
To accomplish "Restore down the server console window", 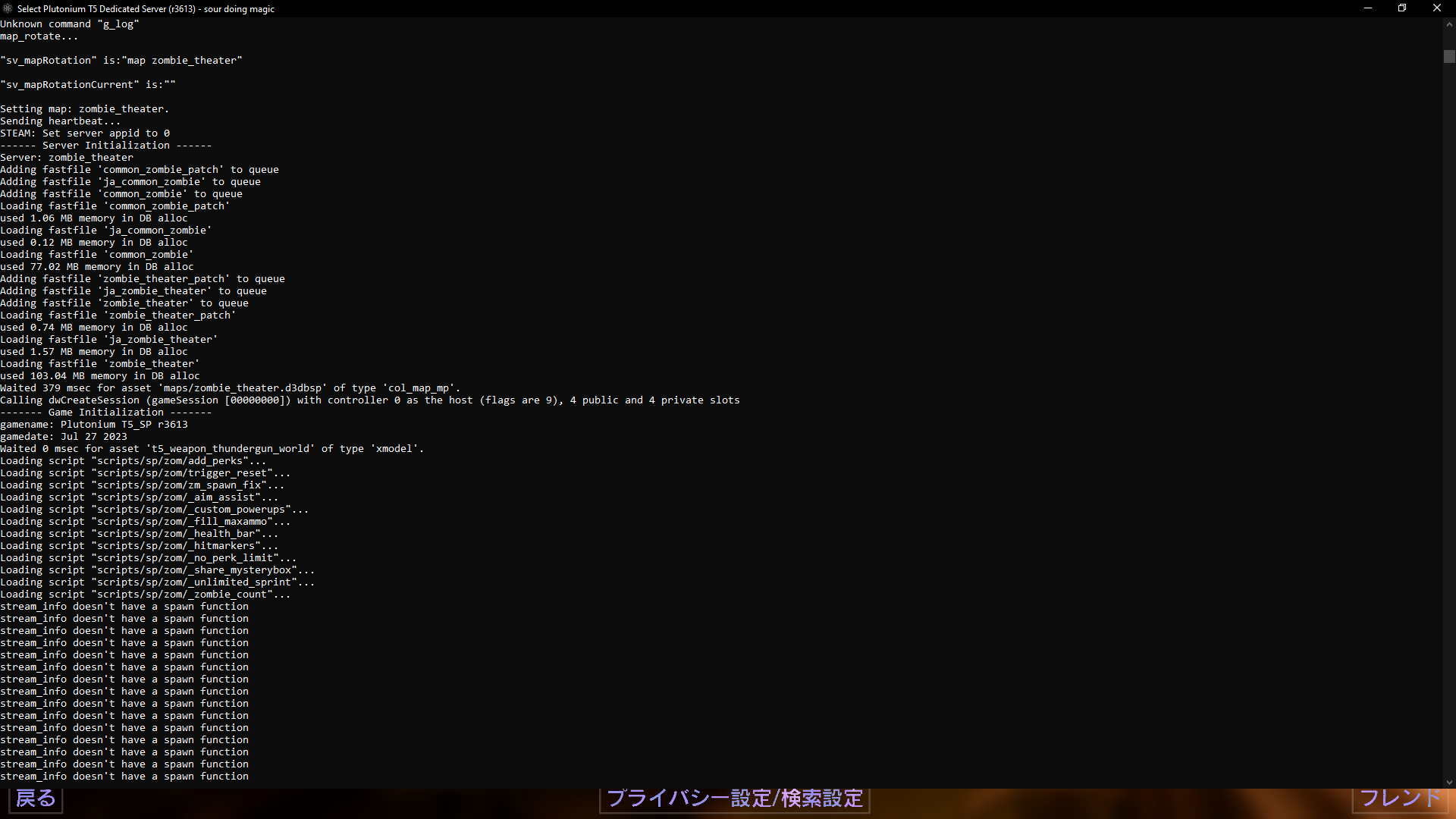I will tap(1402, 8).
